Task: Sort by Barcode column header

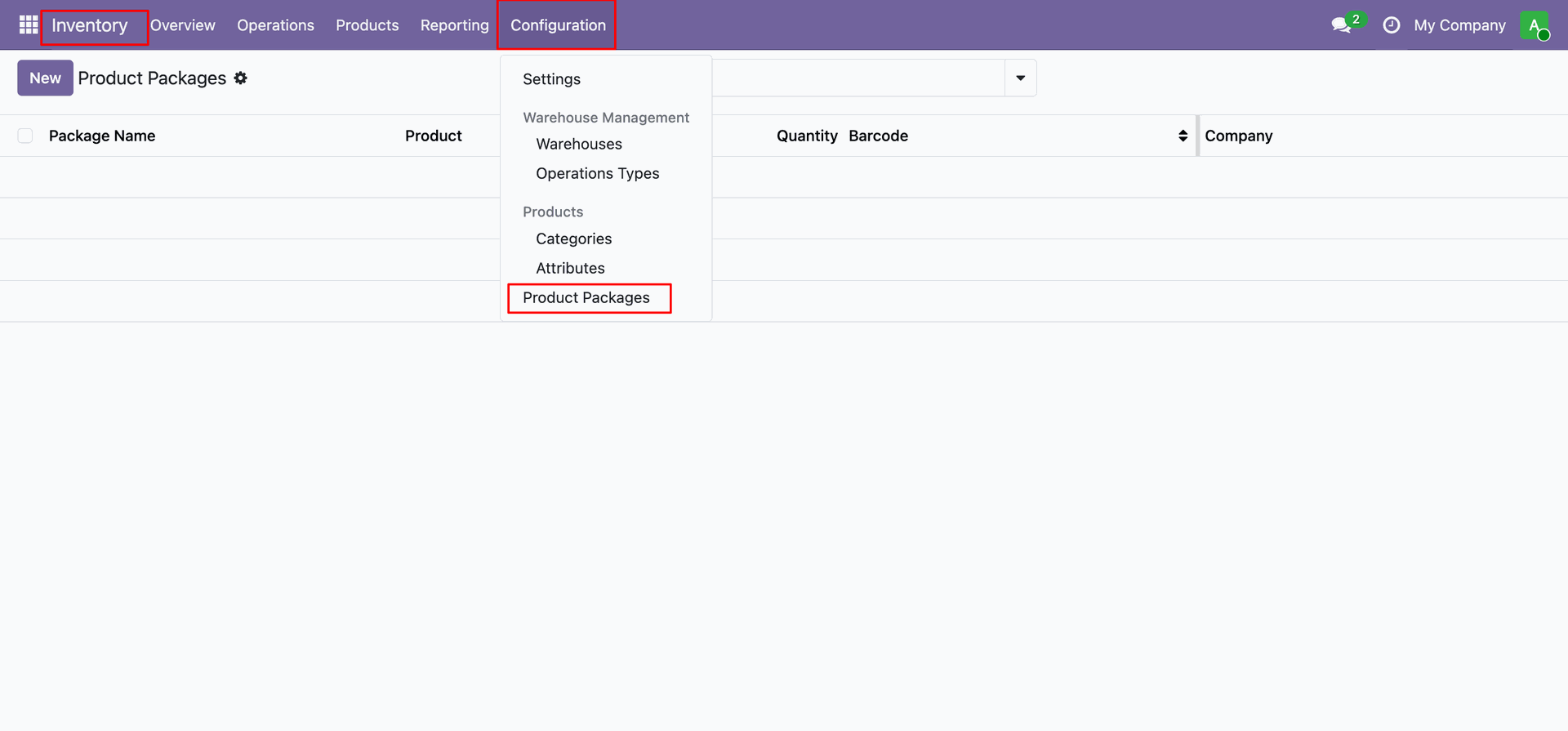Action: 879,136
